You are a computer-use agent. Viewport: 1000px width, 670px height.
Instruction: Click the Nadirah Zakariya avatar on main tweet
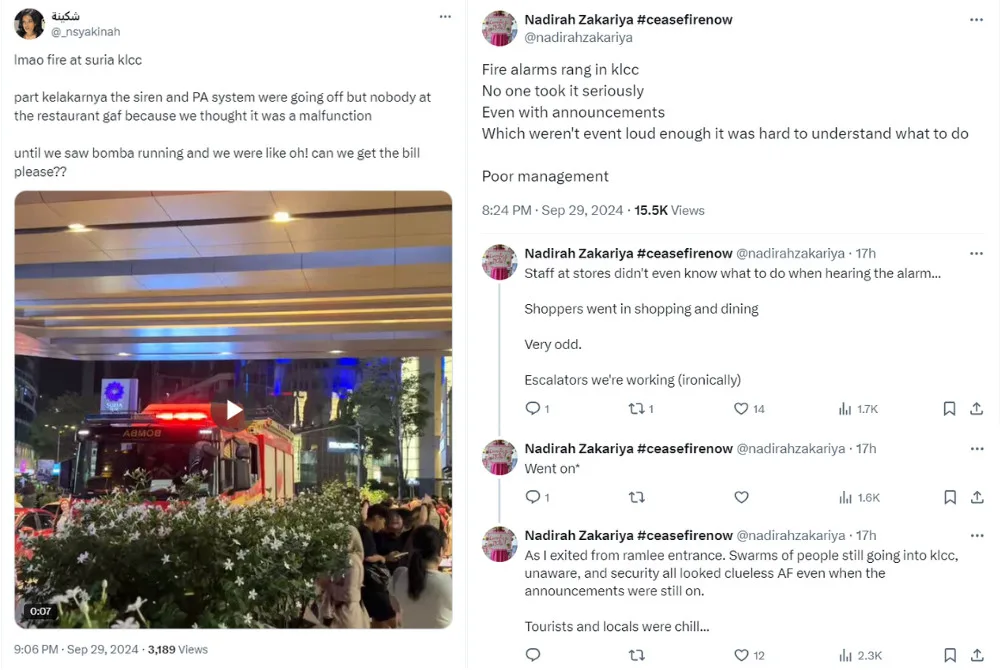coord(499,28)
